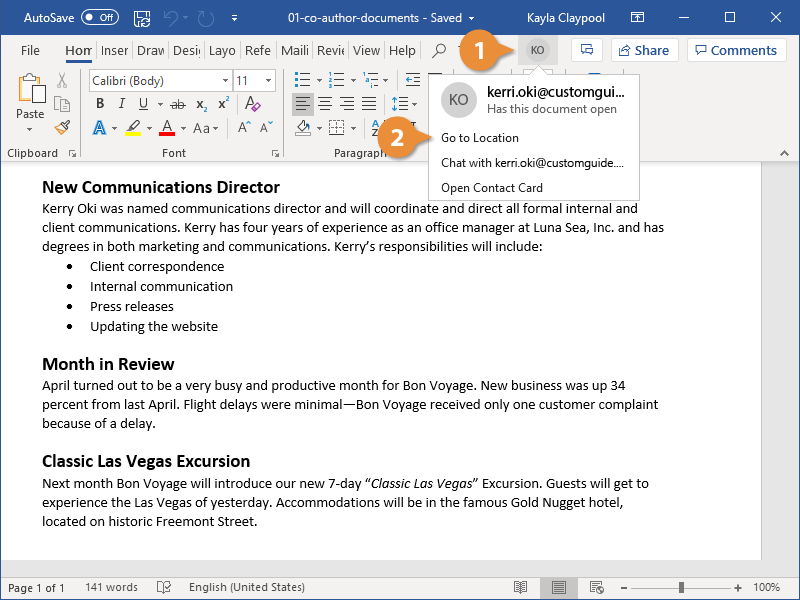This screenshot has width=800, height=600.
Task: Click the Format Painter brush icon
Action: click(x=62, y=127)
